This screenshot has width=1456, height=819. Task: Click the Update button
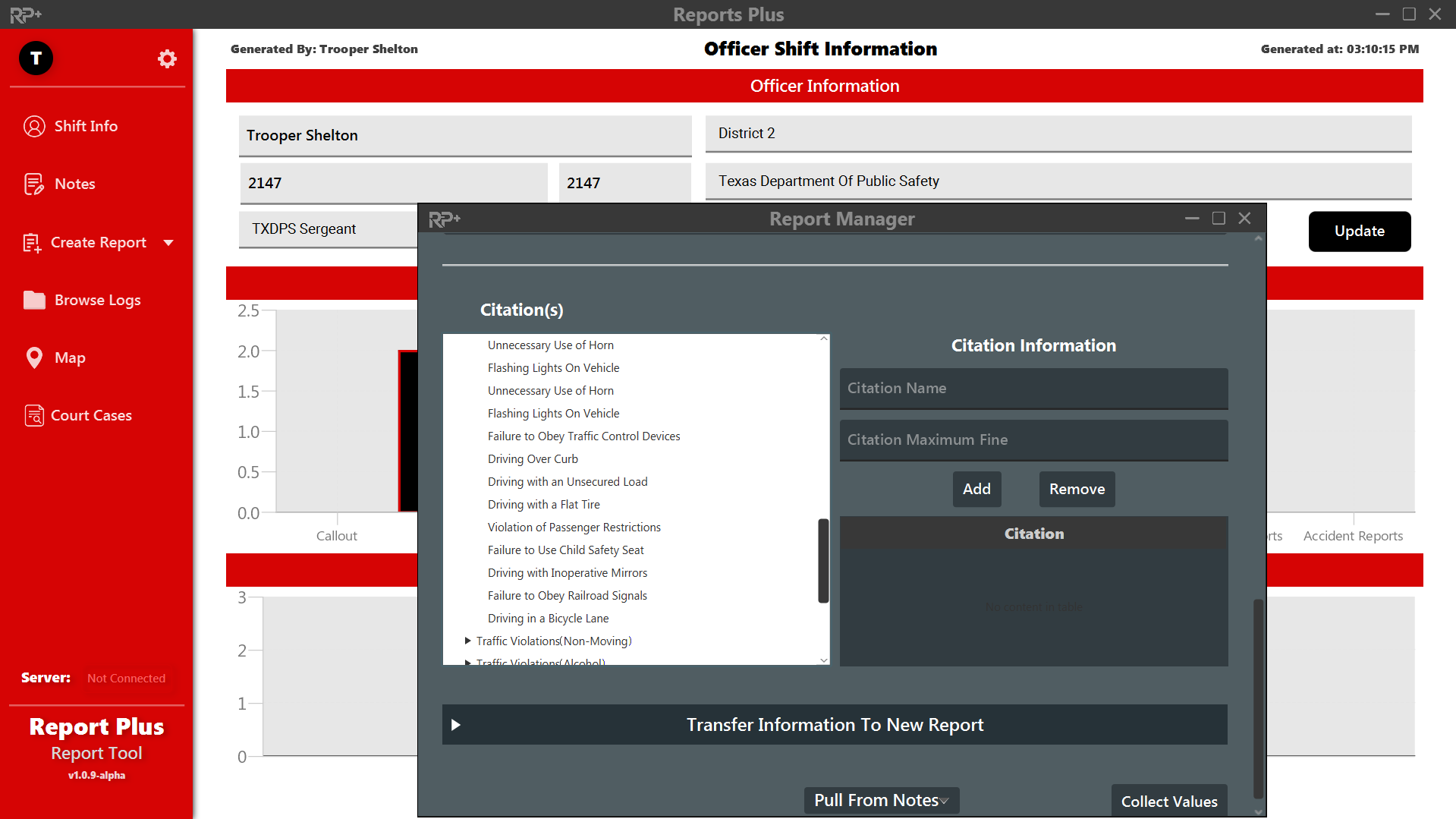pos(1359,232)
